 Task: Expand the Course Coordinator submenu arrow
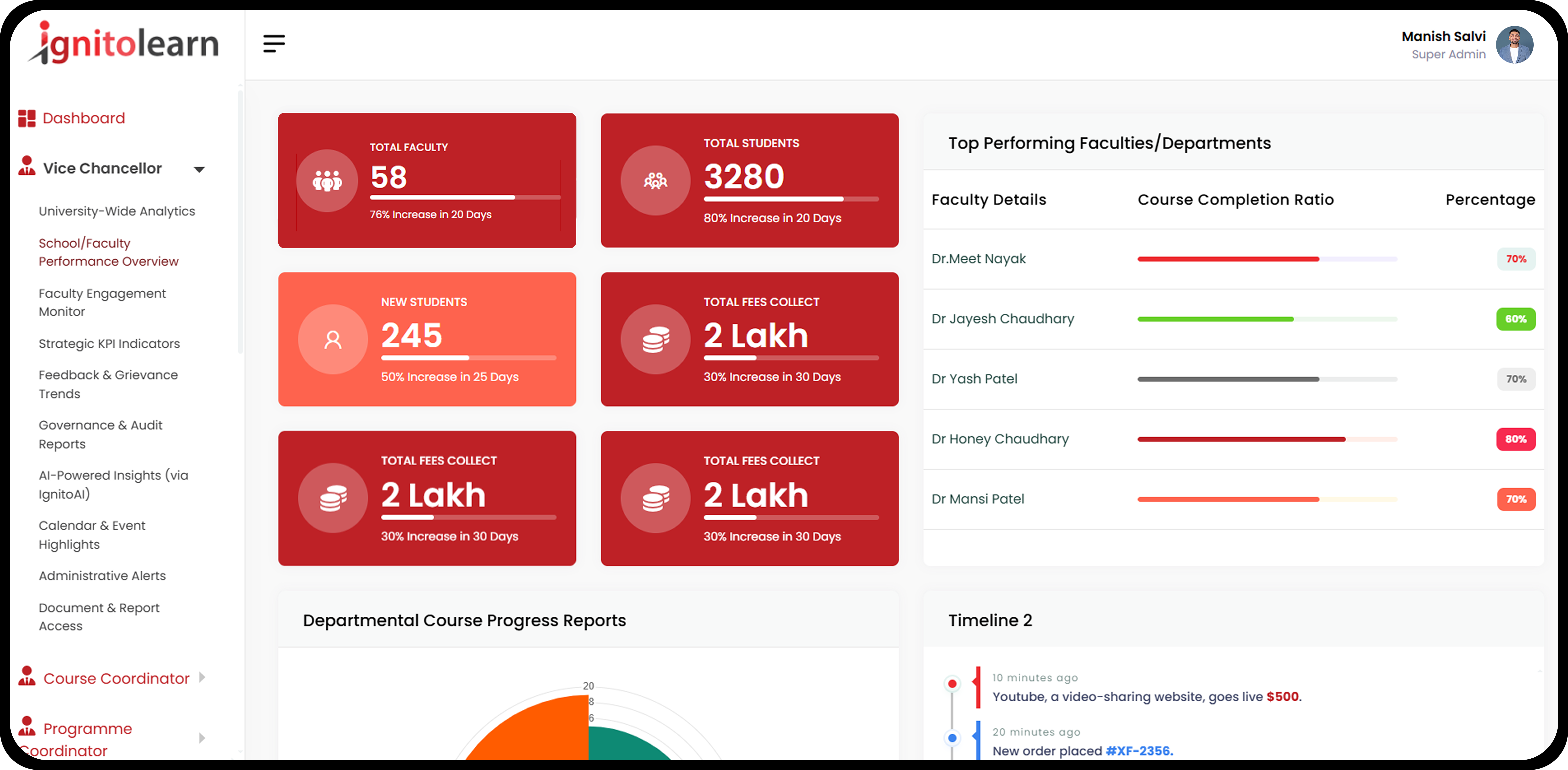[x=202, y=678]
